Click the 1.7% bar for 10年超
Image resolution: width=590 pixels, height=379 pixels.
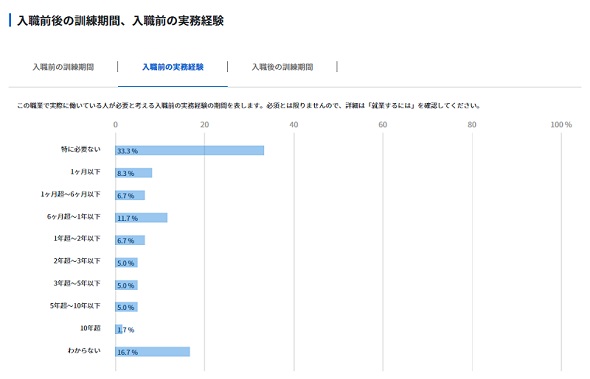coord(119,329)
